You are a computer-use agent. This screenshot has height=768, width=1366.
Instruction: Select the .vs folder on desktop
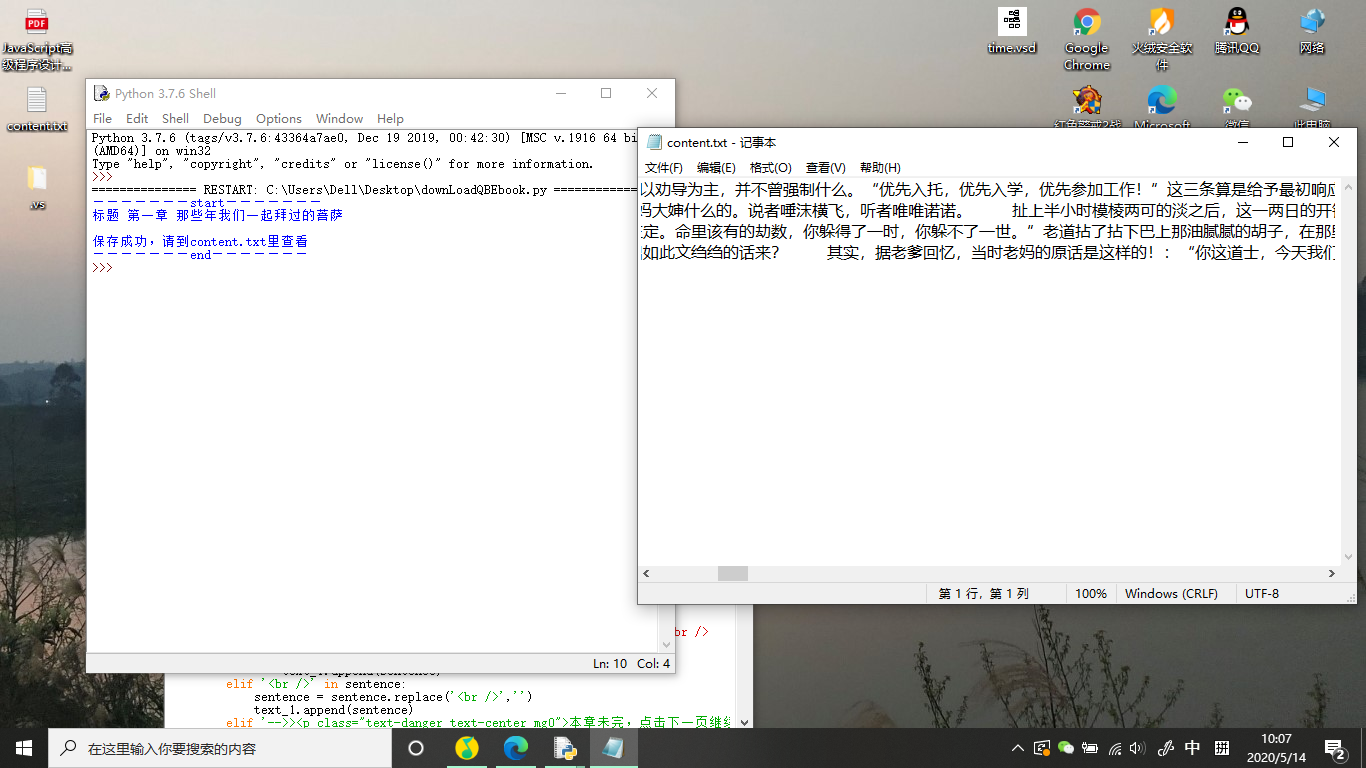click(37, 187)
